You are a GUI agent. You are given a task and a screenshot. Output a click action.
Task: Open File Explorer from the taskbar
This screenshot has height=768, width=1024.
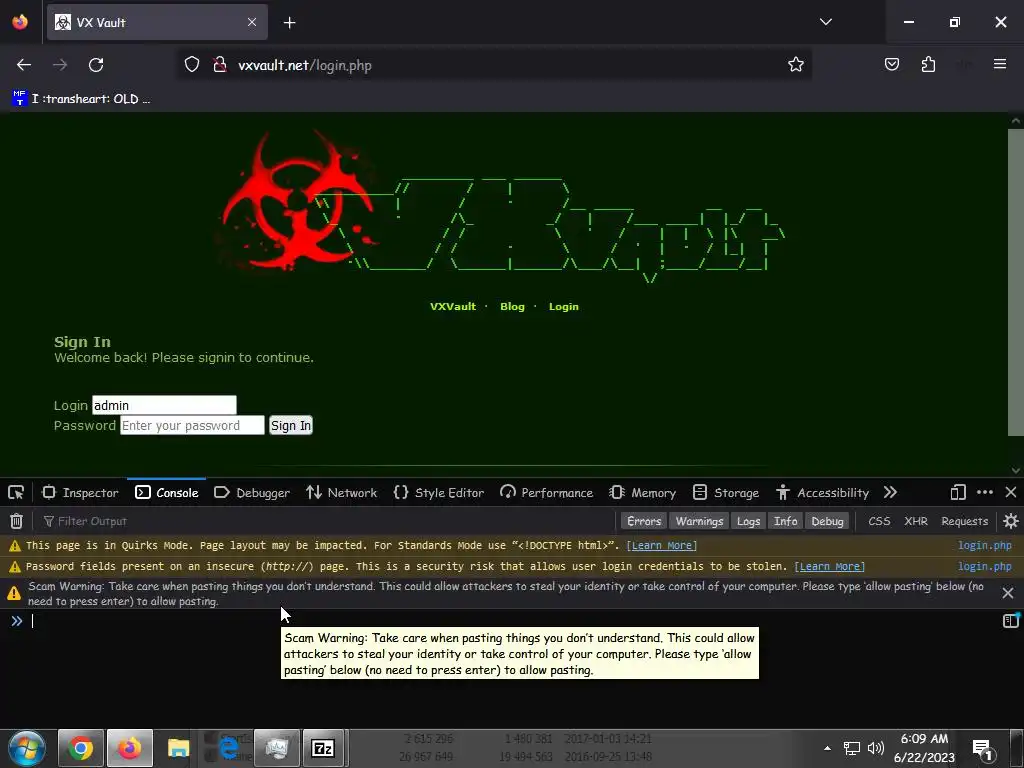click(178, 748)
